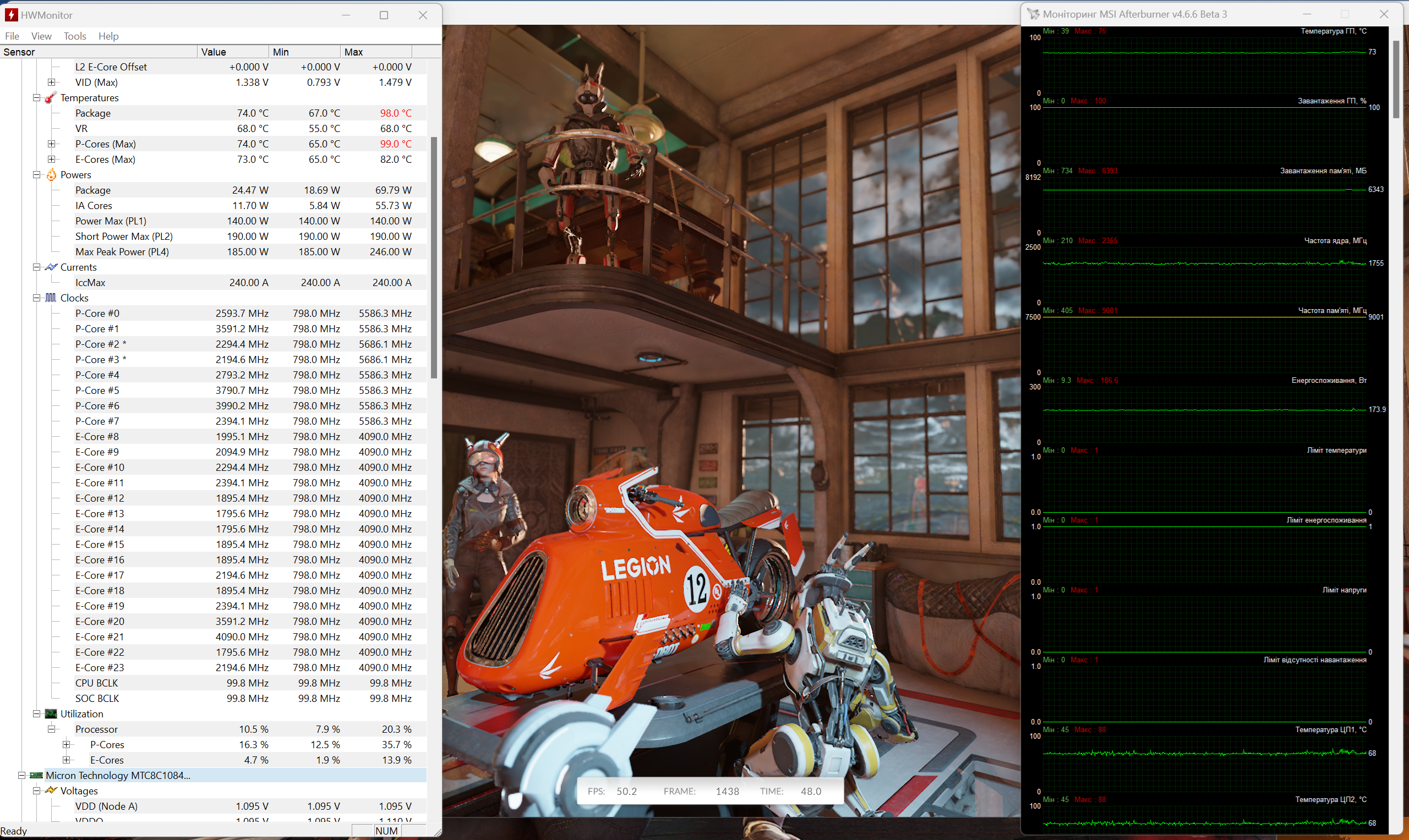Collapse the Voltages node under Micron Technology
1409x840 pixels.
coord(37,790)
